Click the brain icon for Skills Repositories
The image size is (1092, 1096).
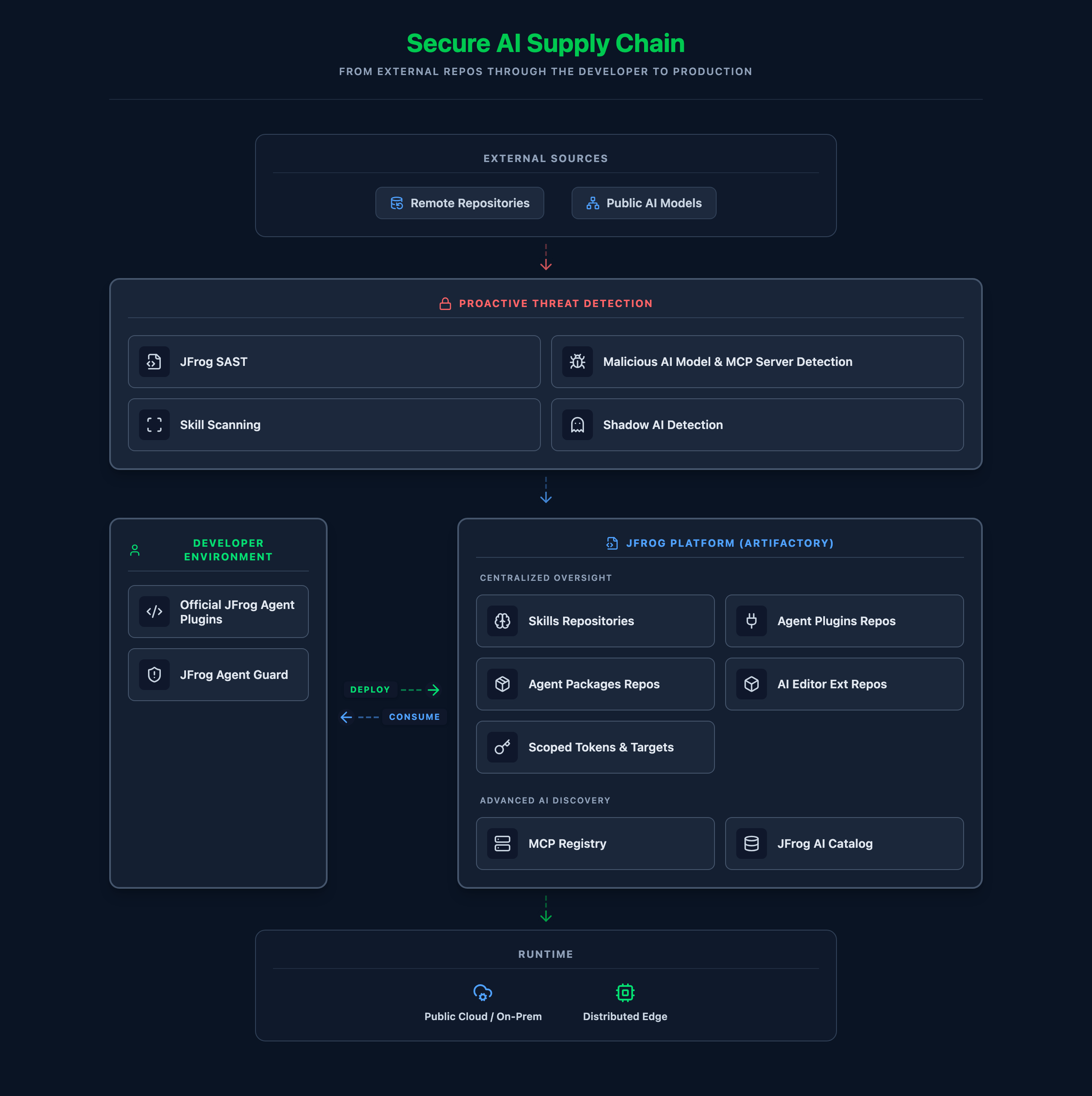[502, 621]
